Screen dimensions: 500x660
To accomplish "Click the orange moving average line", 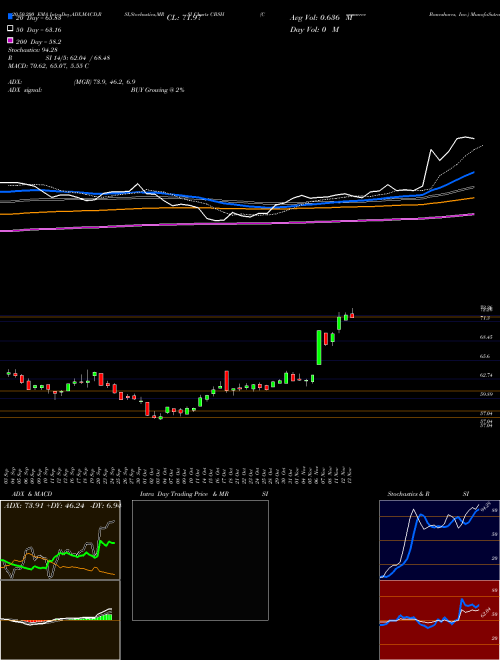I will [x=236, y=208].
